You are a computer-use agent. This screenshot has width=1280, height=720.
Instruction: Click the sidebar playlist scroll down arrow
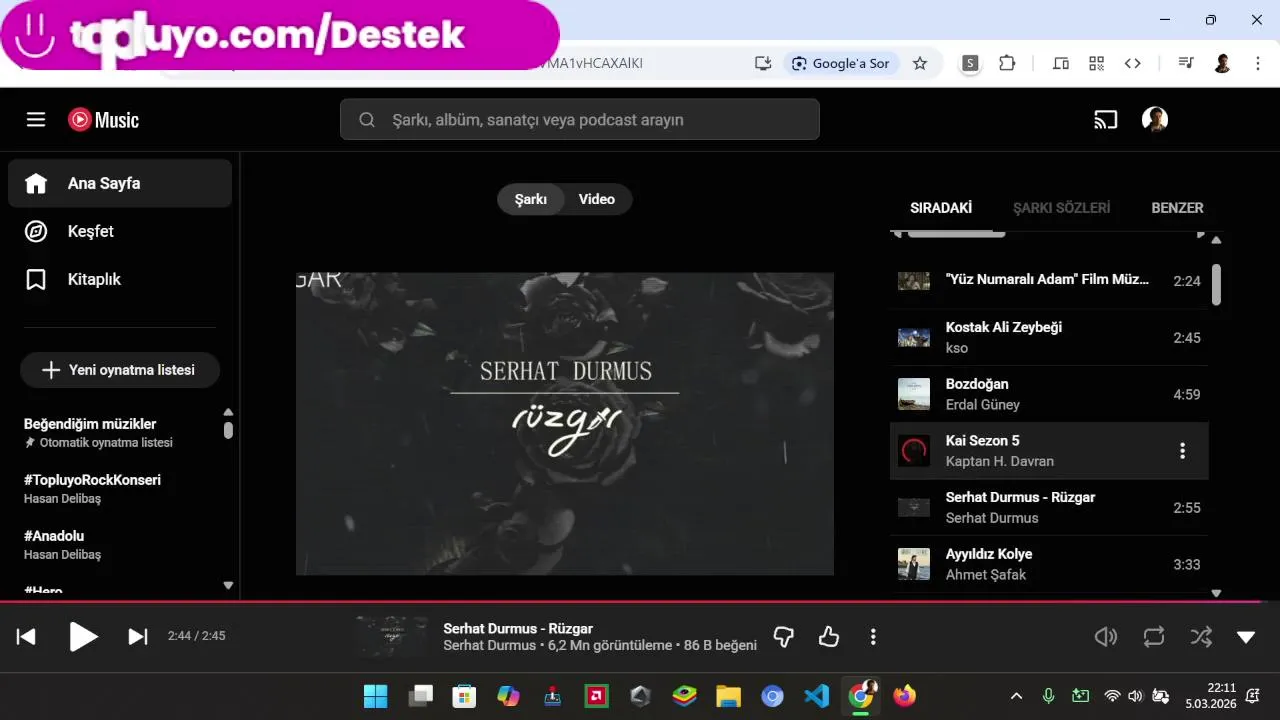pos(228,586)
